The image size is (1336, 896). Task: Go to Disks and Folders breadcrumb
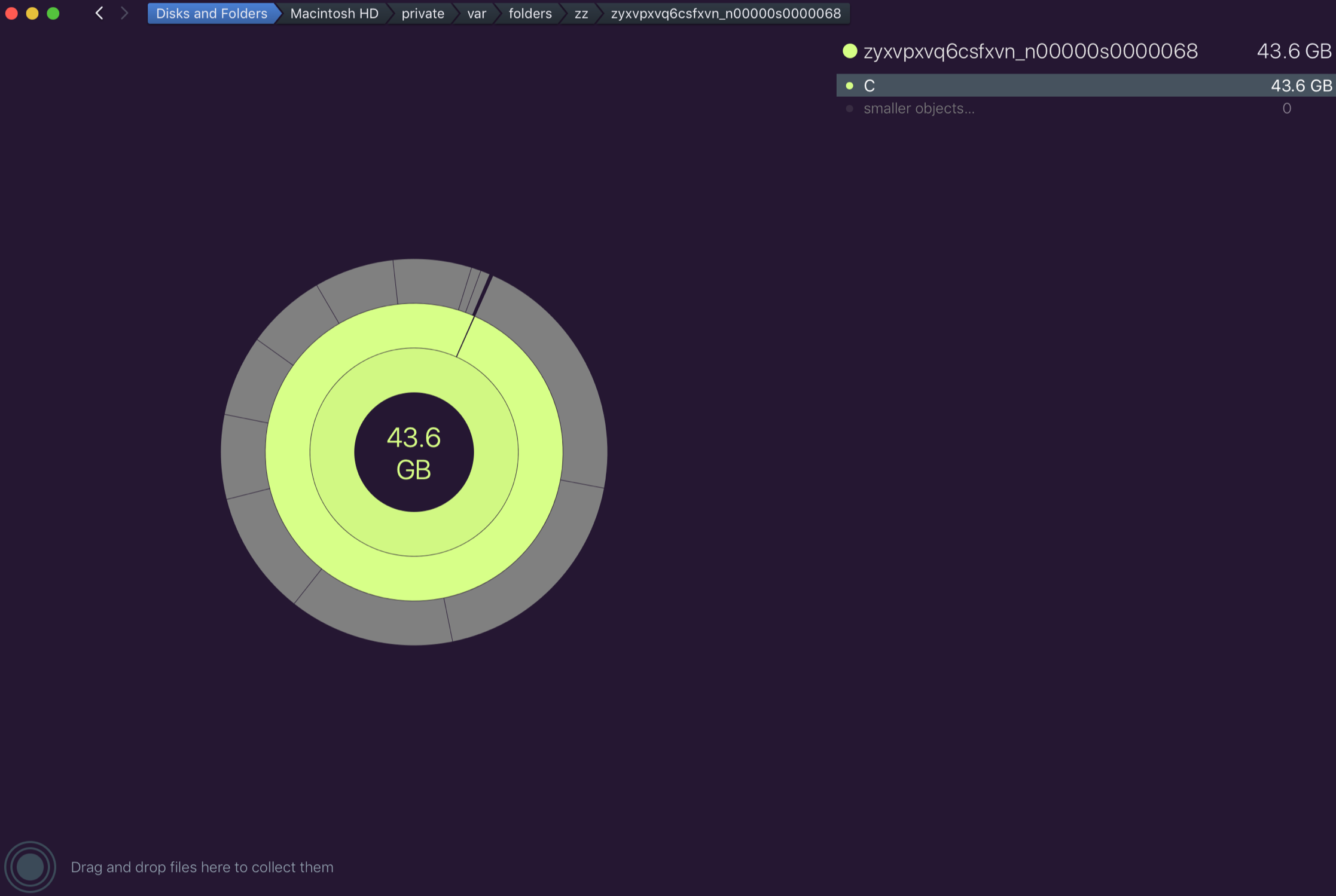211,13
